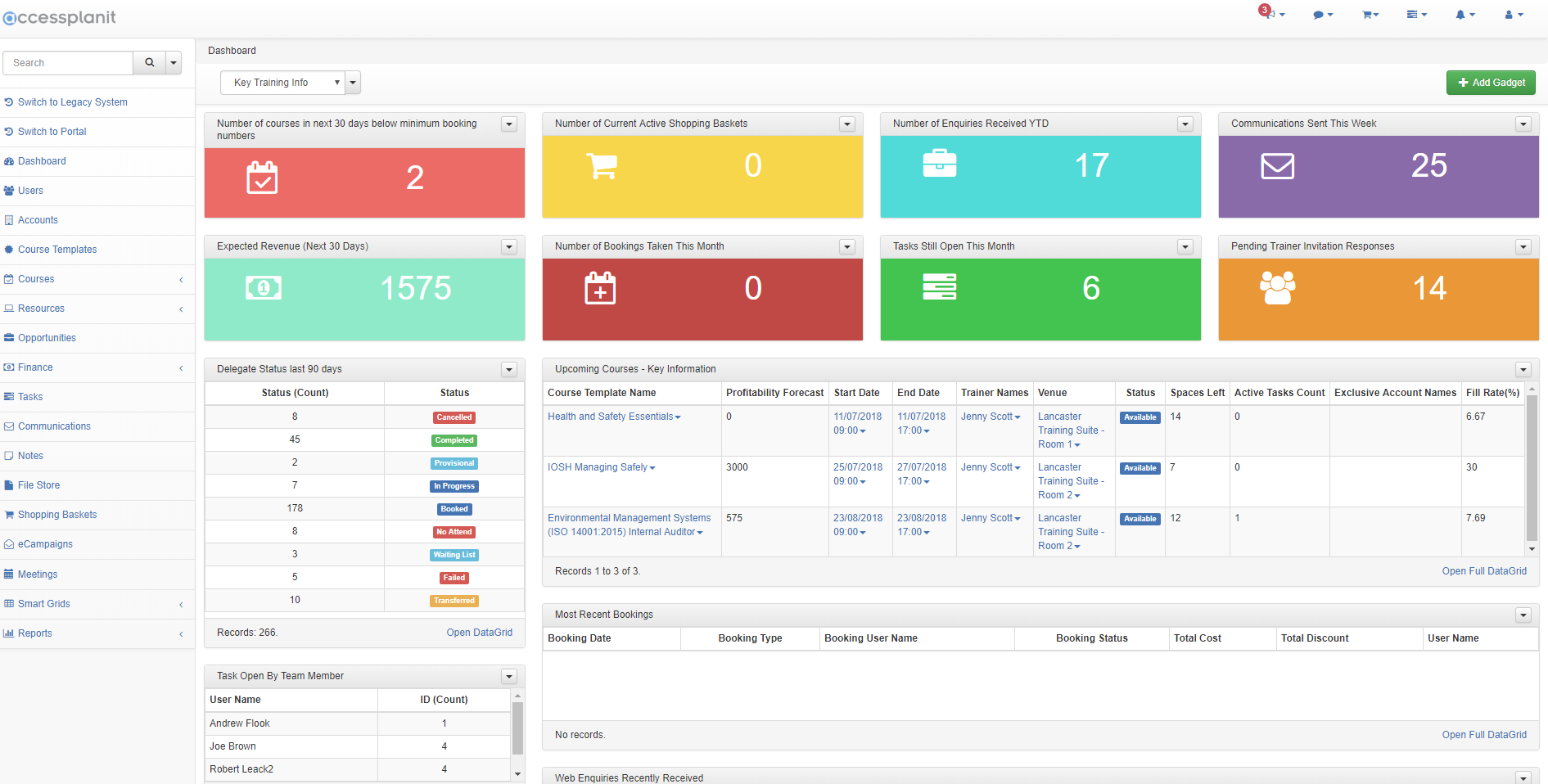Open the Key Training Info dashboard selector
Screen dimensions: 1548x784
coord(282,83)
